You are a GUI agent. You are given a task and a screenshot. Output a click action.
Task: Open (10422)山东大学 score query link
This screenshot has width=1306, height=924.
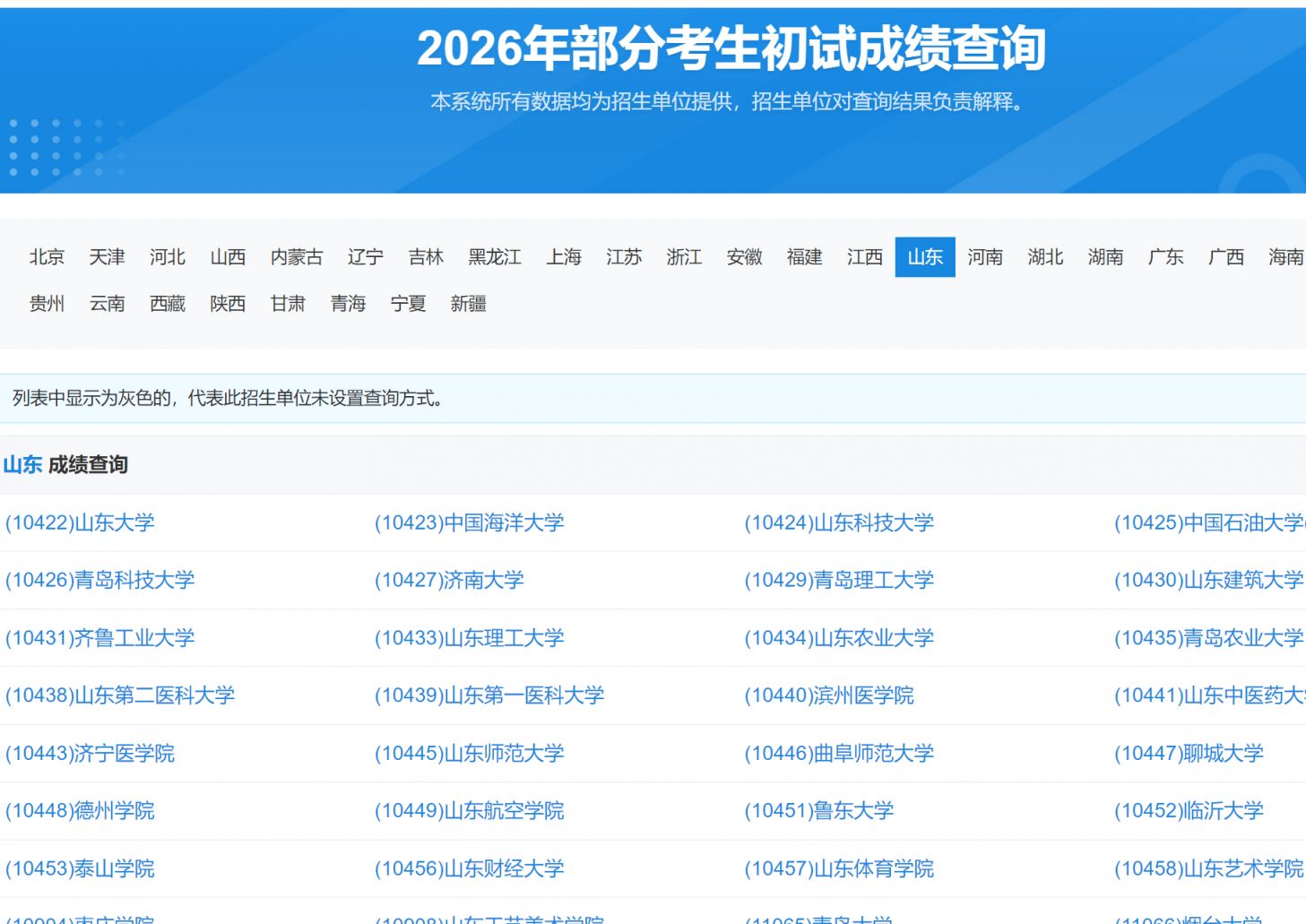pos(80,522)
